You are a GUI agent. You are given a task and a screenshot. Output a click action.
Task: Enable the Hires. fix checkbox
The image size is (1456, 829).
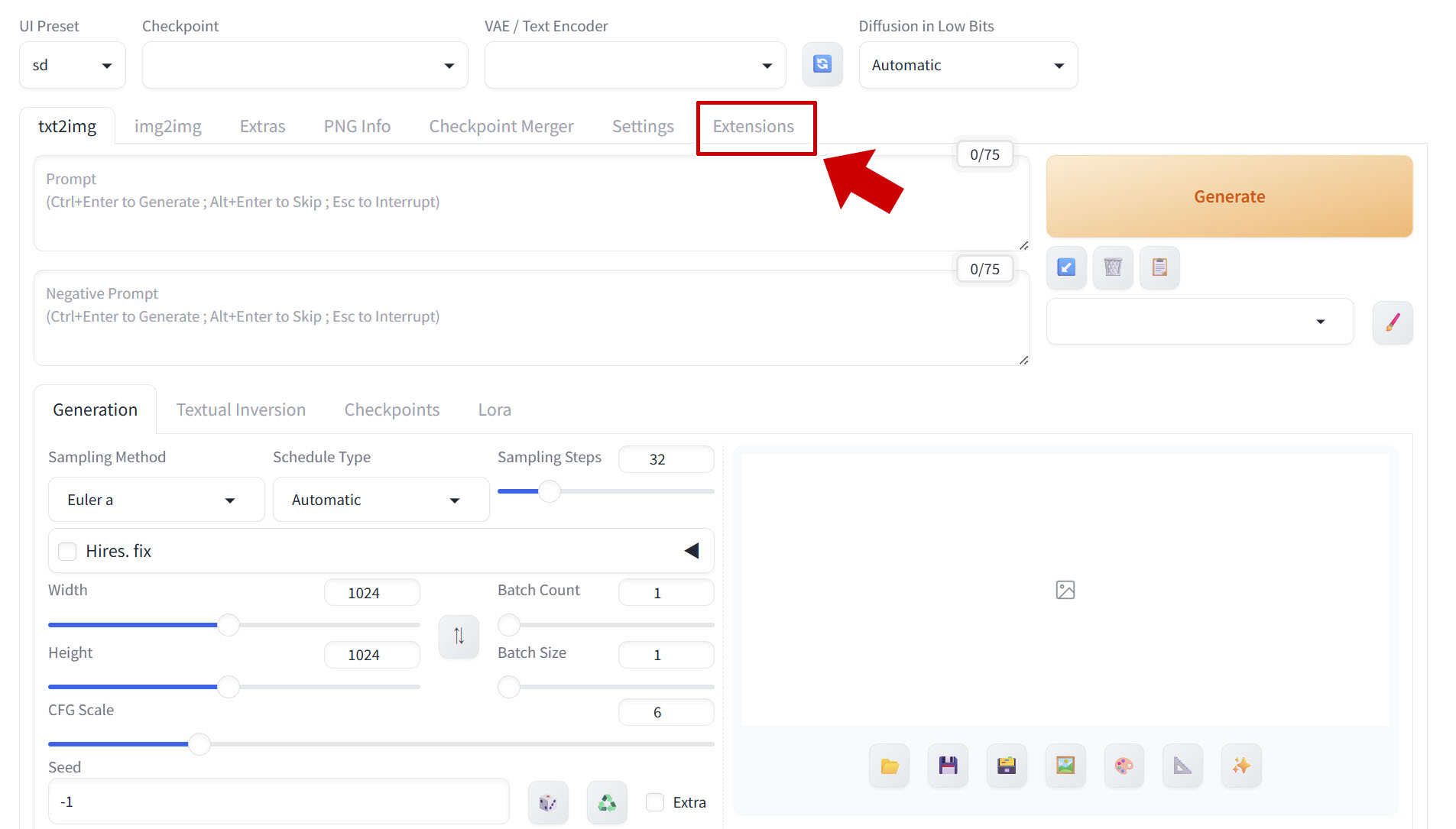(x=68, y=552)
